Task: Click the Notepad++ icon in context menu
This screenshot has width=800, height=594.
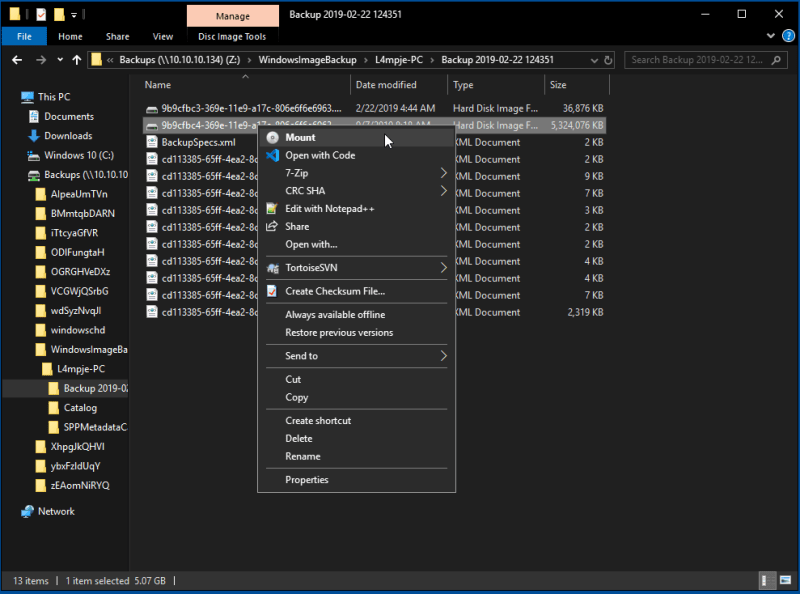Action: tap(272, 208)
